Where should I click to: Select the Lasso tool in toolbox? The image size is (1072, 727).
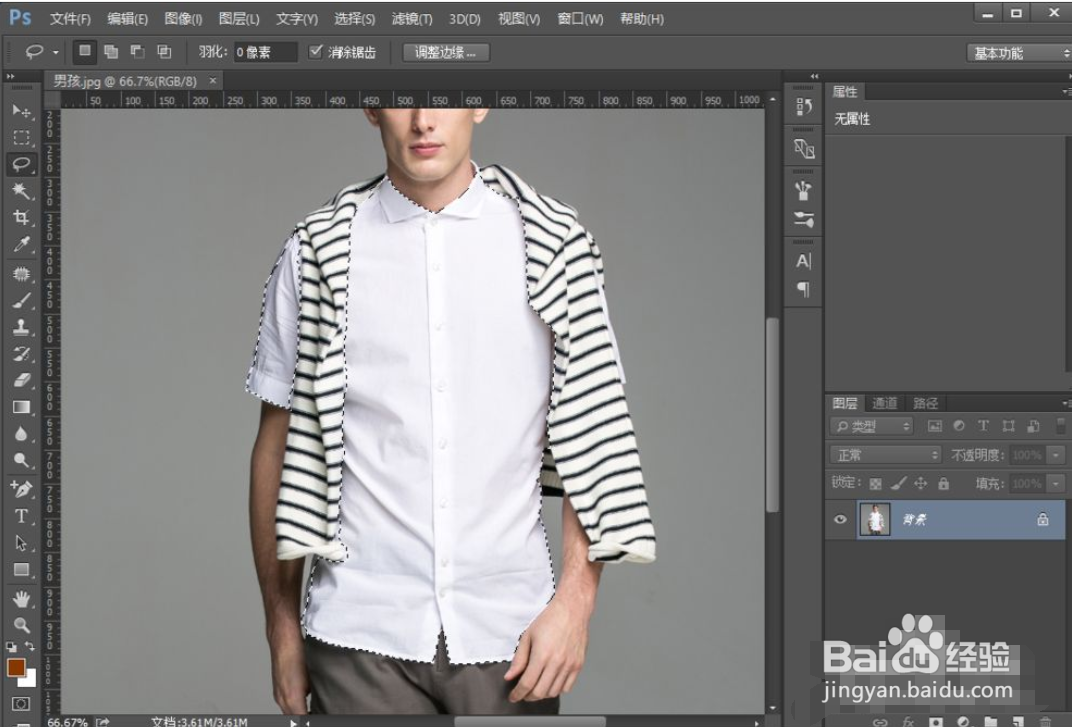coord(21,164)
